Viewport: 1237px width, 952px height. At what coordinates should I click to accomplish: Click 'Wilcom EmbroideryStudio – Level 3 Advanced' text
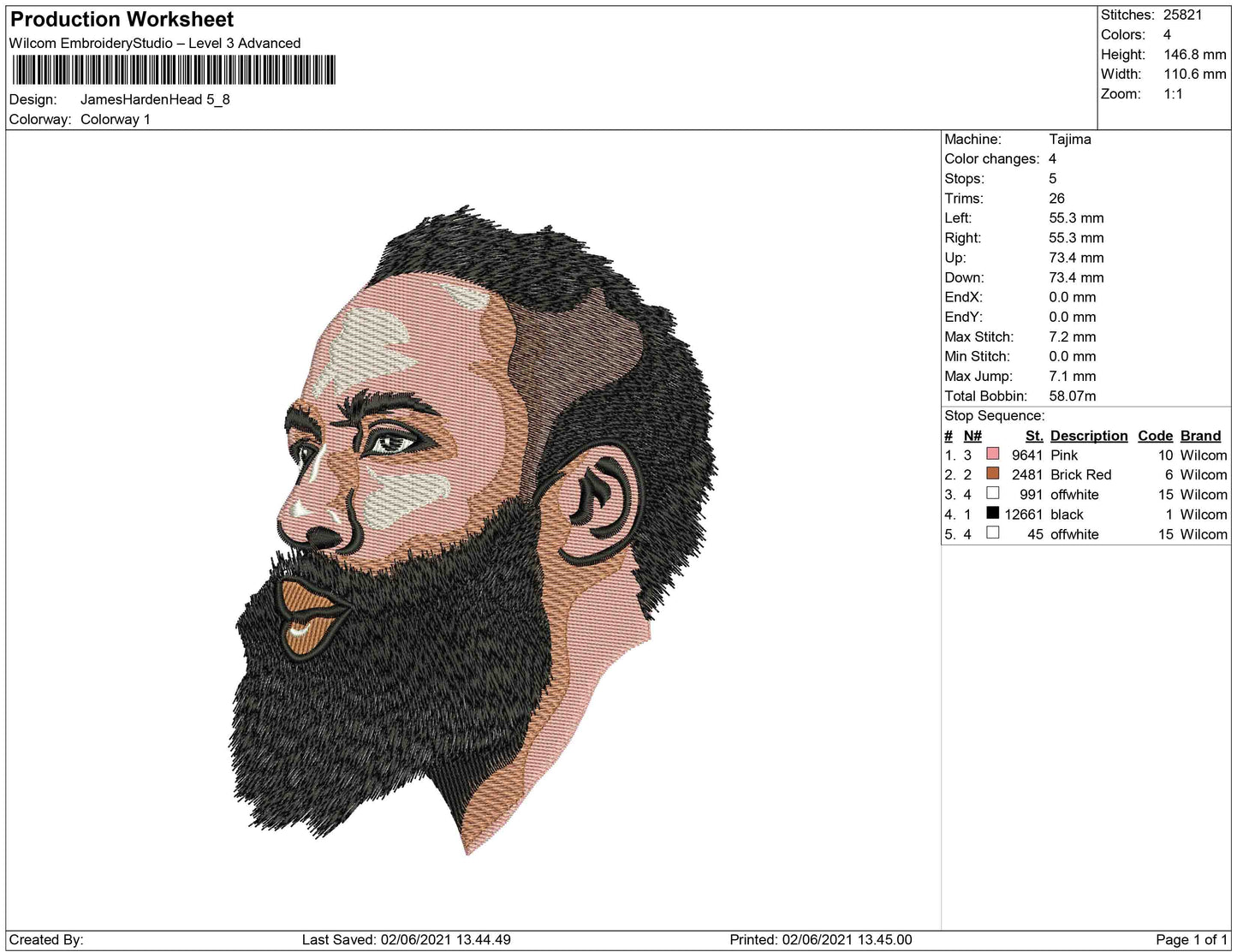pos(155,43)
